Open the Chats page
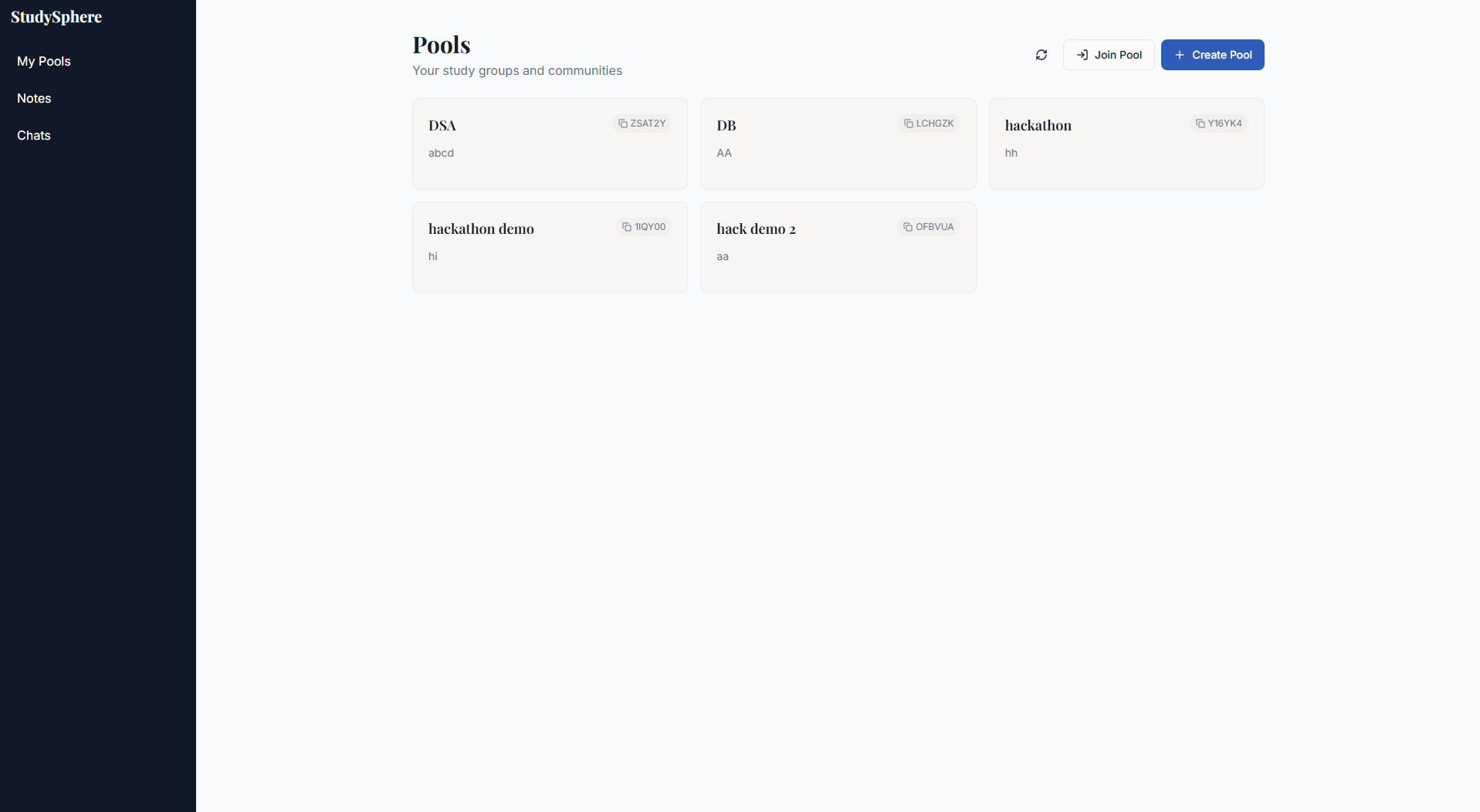1480x812 pixels. (34, 135)
